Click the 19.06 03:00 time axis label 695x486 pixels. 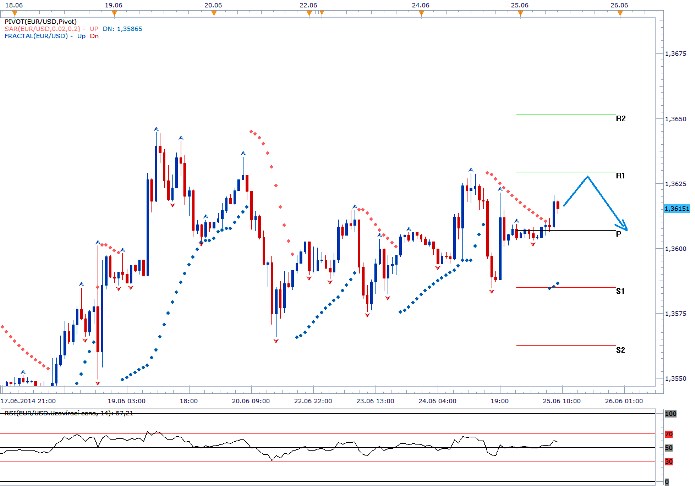click(x=126, y=401)
